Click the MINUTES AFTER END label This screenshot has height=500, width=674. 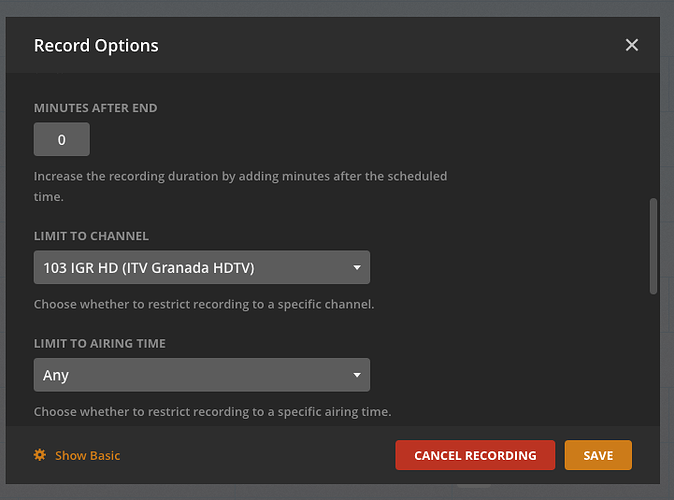96,108
